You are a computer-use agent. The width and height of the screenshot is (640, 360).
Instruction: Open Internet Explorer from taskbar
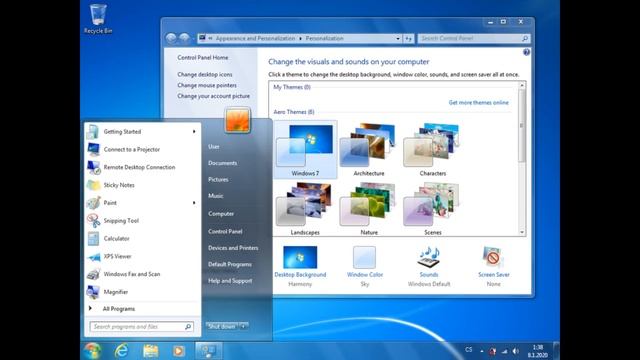(121, 351)
